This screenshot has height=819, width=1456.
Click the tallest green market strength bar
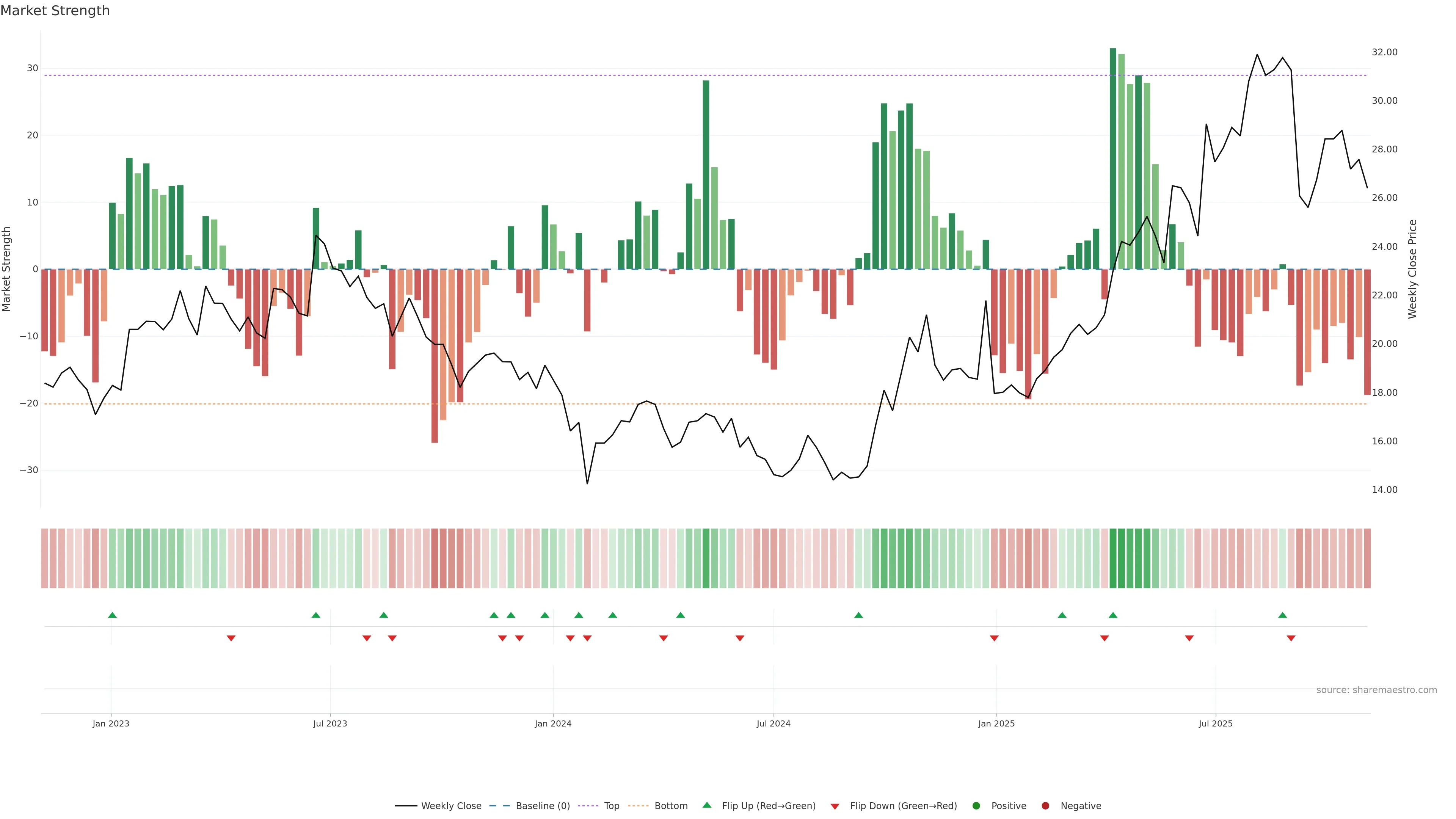click(x=1113, y=158)
